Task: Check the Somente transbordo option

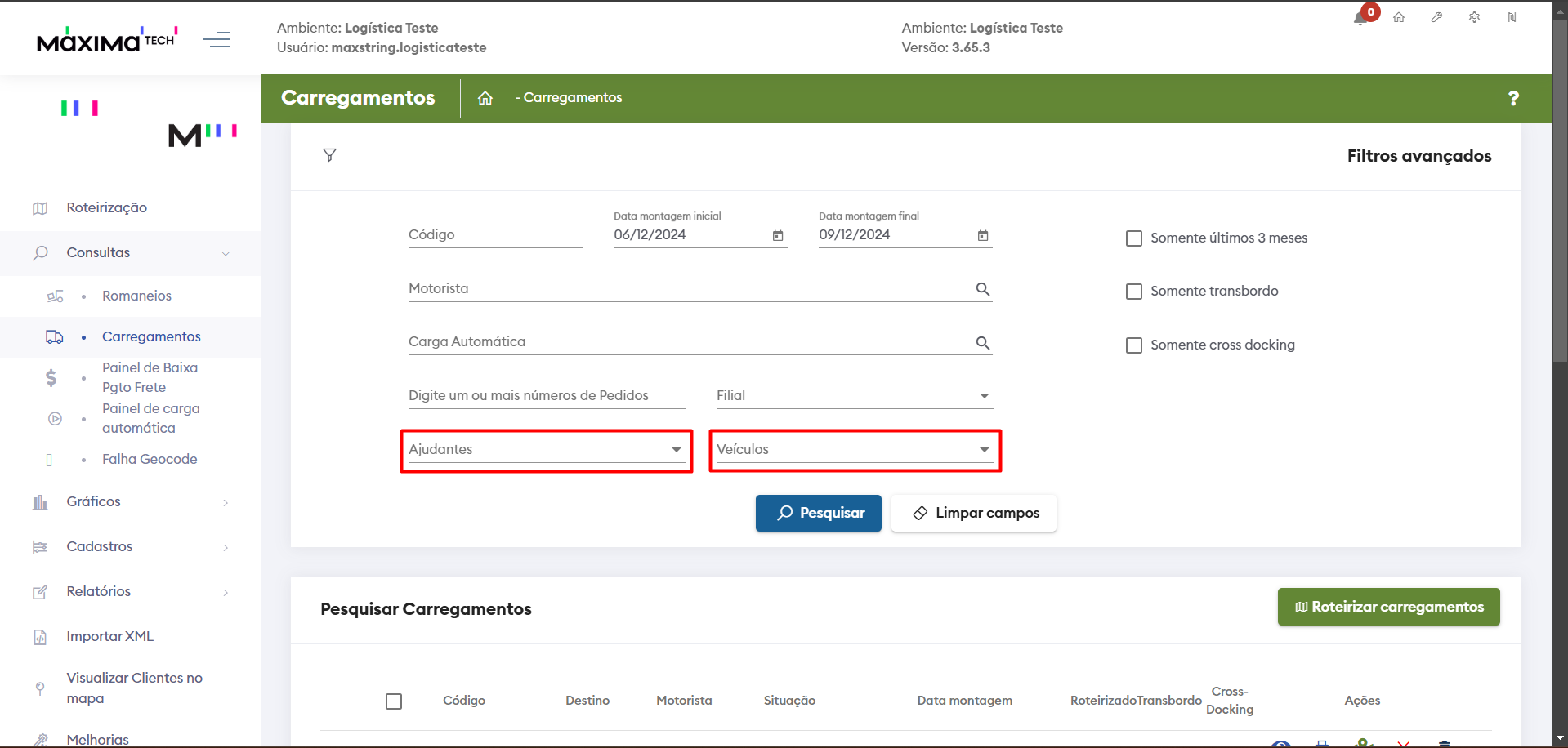Action: [1134, 292]
